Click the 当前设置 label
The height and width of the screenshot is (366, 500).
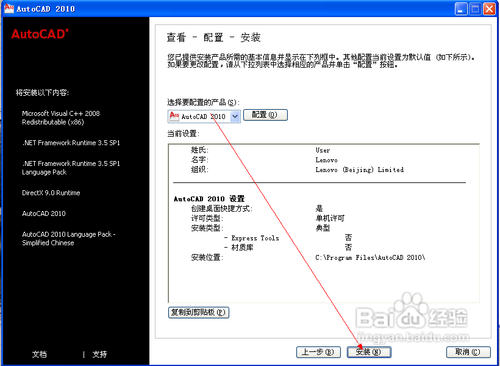point(183,134)
